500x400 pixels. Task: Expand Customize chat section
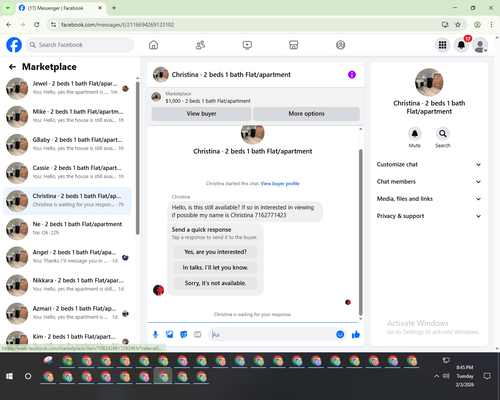coord(429,164)
